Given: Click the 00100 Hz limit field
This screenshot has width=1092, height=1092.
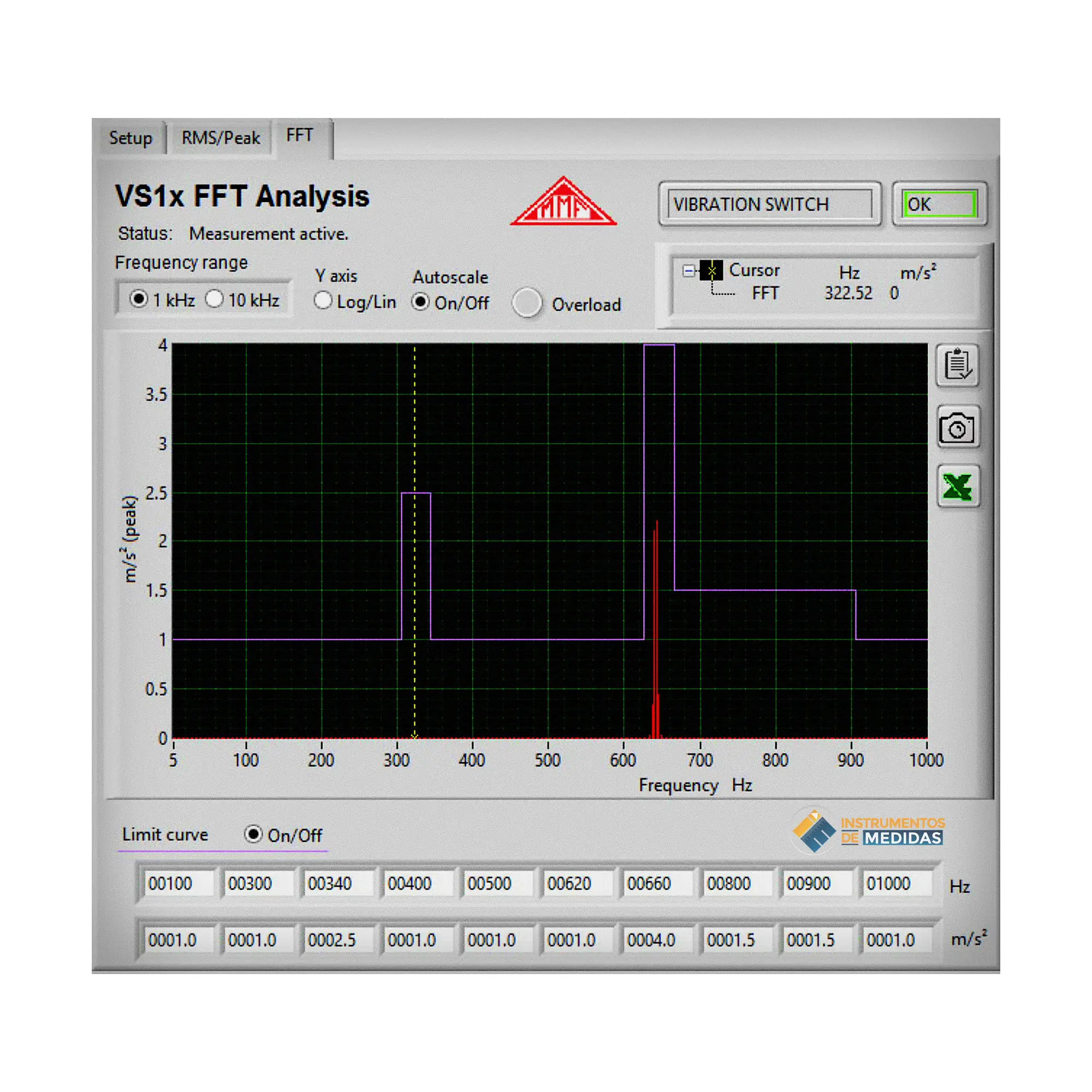Looking at the screenshot, I should coord(177,883).
